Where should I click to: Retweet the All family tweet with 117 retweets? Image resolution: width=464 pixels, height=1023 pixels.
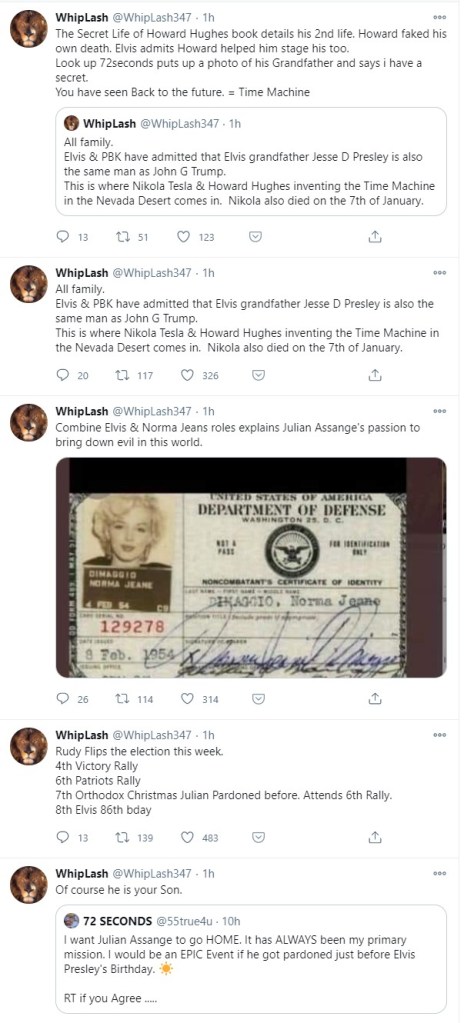pos(122,375)
